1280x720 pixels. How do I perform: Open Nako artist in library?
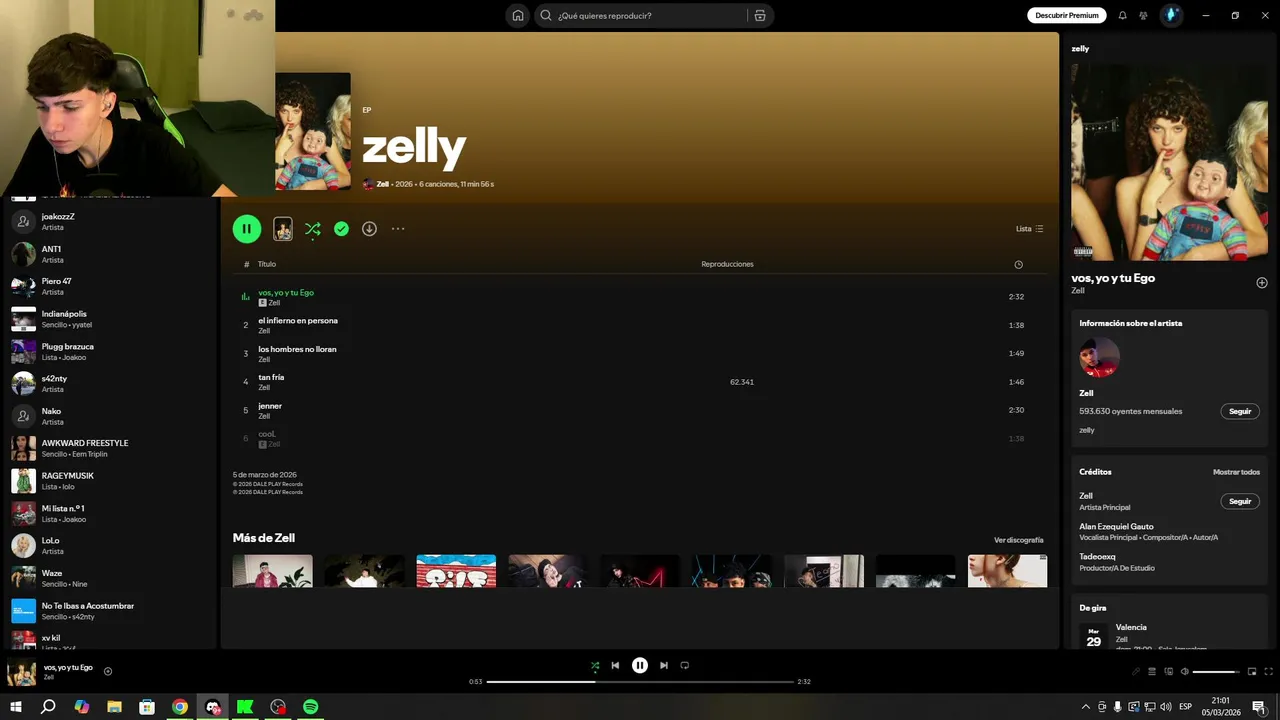(110, 416)
